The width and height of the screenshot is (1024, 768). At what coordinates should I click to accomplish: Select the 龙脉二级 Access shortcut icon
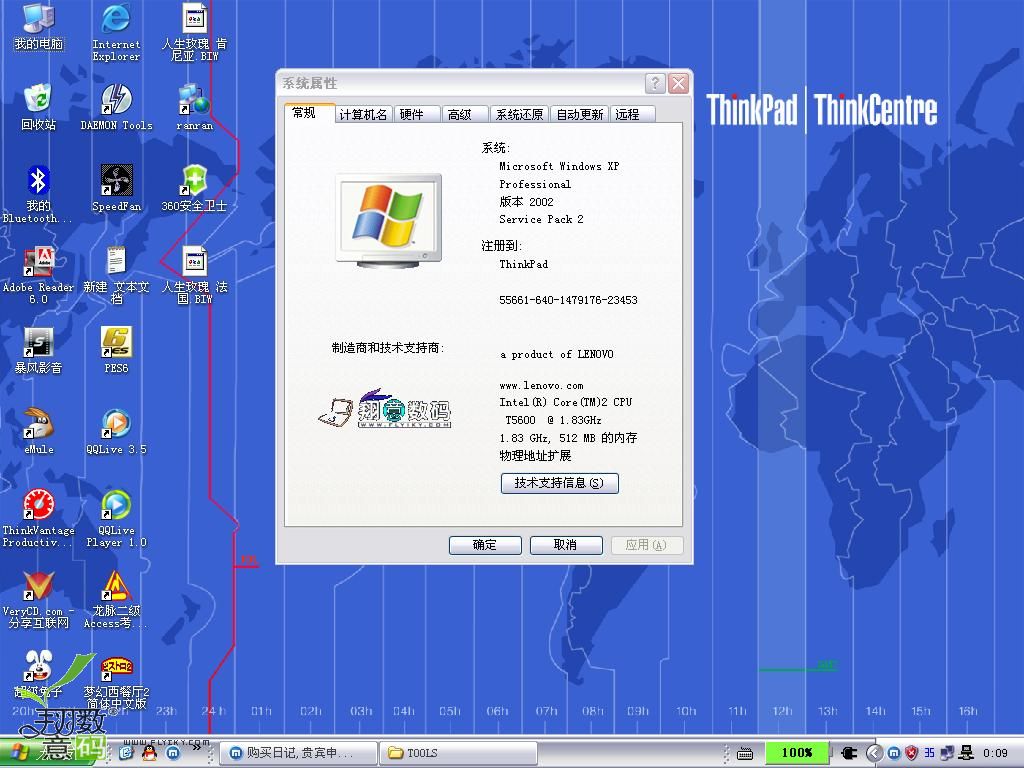click(116, 599)
